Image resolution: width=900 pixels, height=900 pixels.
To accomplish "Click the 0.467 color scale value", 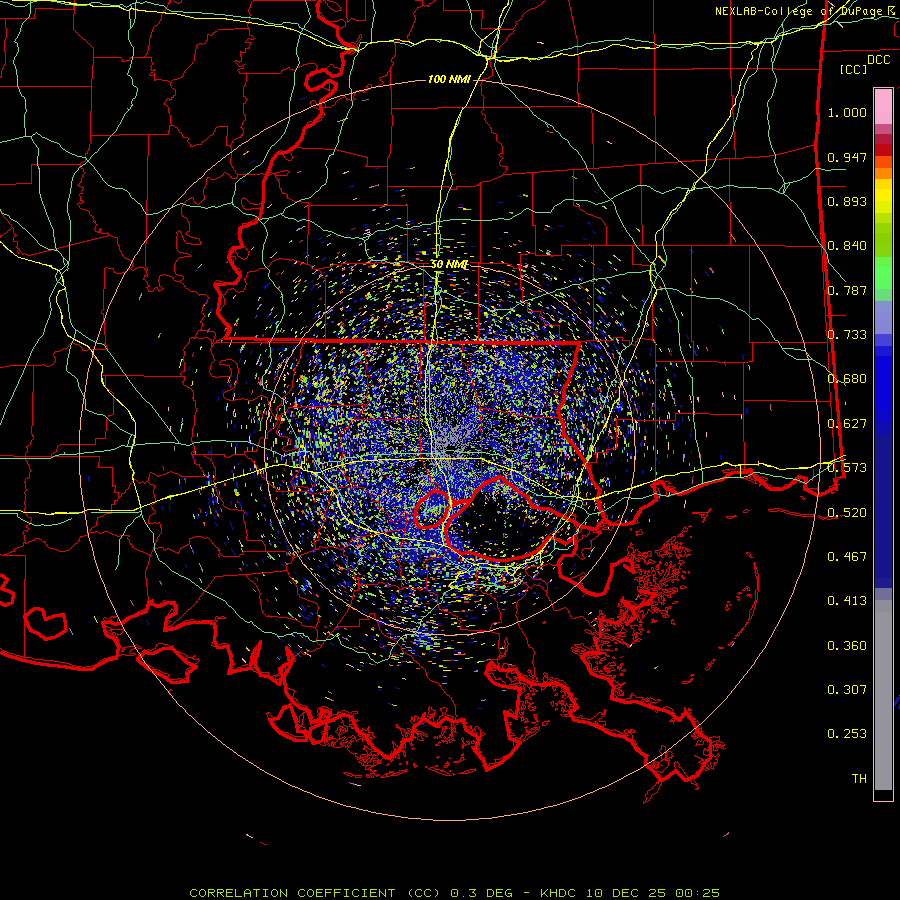I will click(x=847, y=557).
